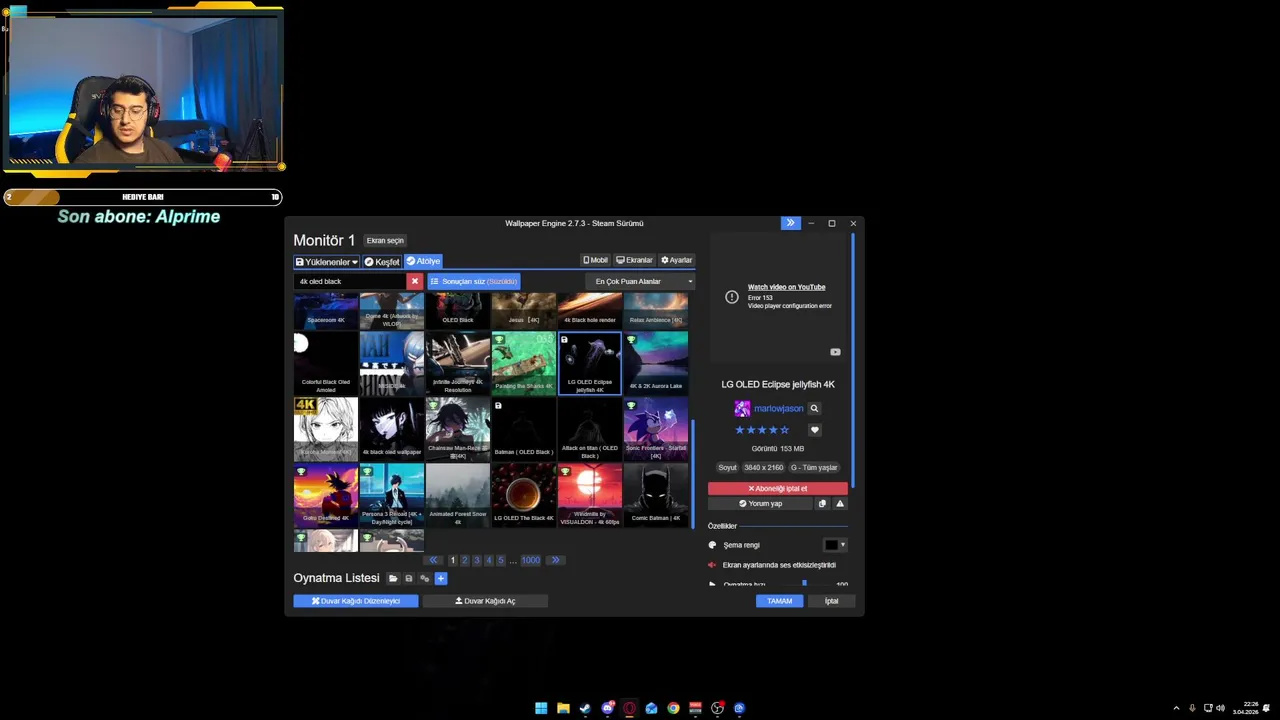This screenshot has width=1280, height=720.
Task: Select LG OLED Eclipse jellyfish 4K thumbnail
Action: pos(590,363)
